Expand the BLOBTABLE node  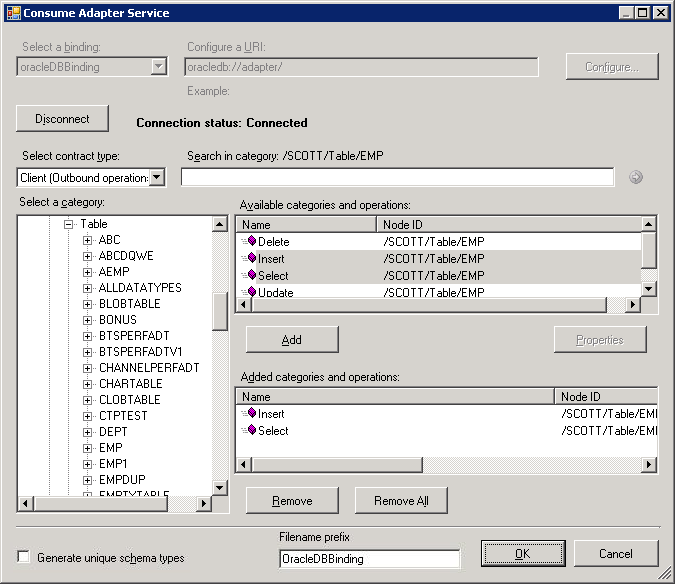[x=87, y=304]
